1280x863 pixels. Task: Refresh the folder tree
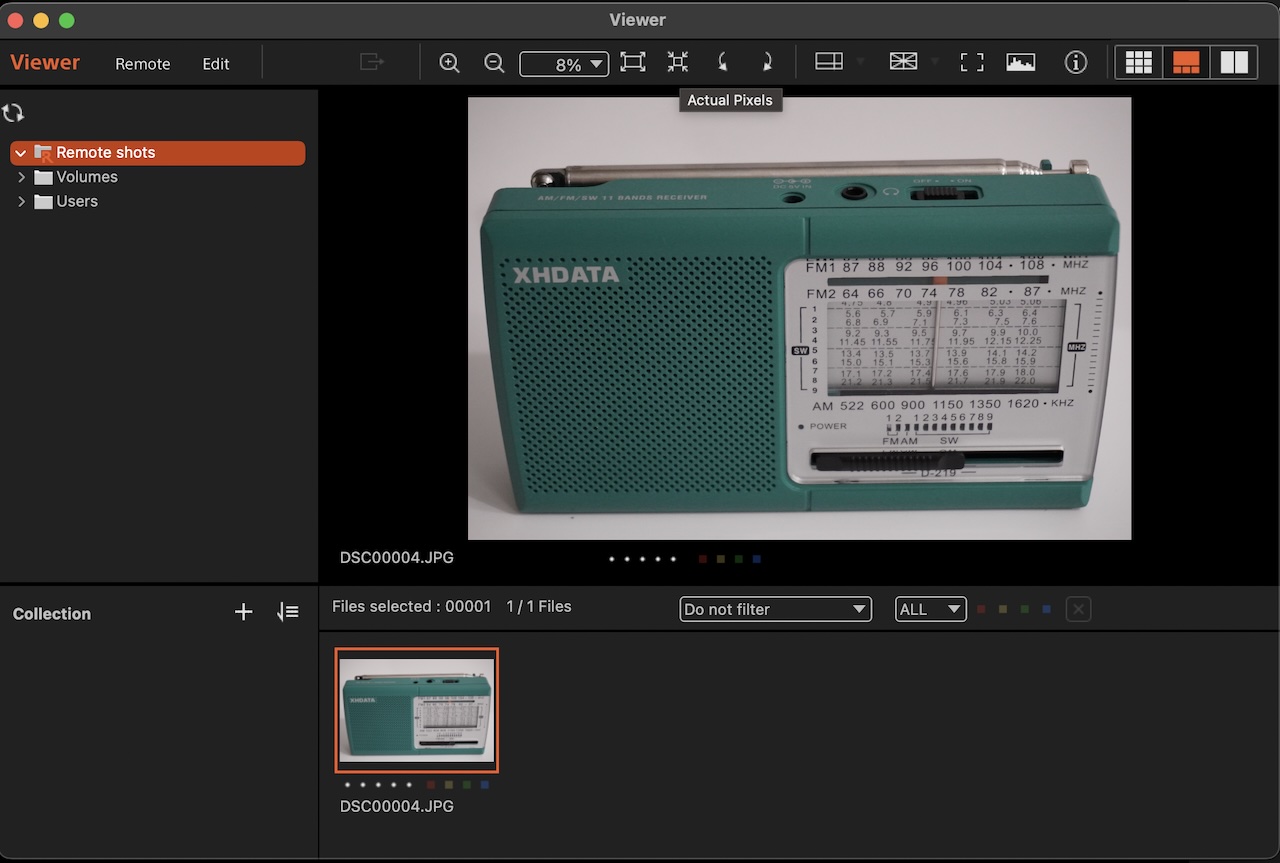(13, 113)
